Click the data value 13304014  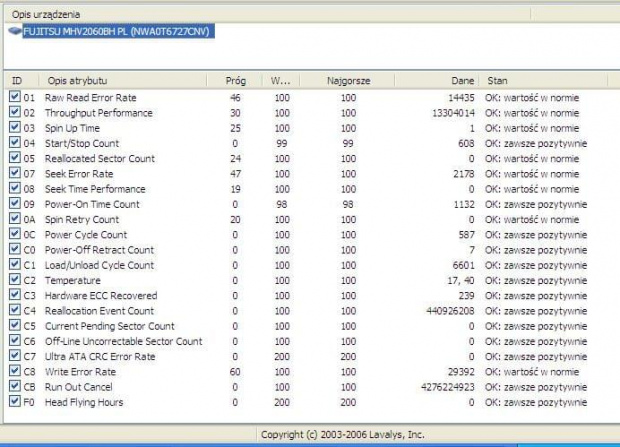[x=453, y=113]
